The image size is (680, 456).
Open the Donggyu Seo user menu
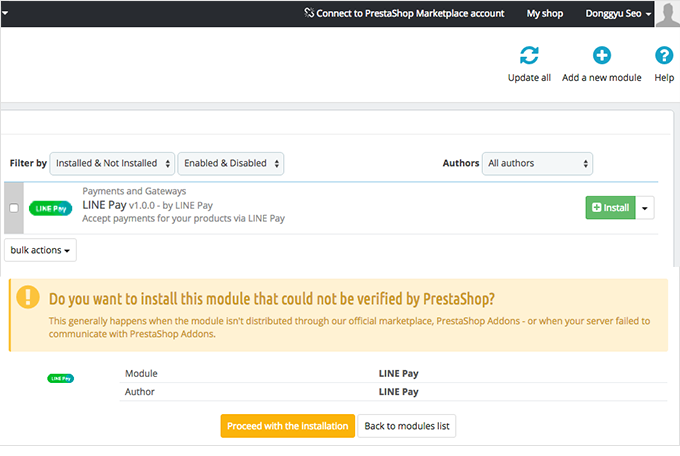pyautogui.click(x=618, y=13)
